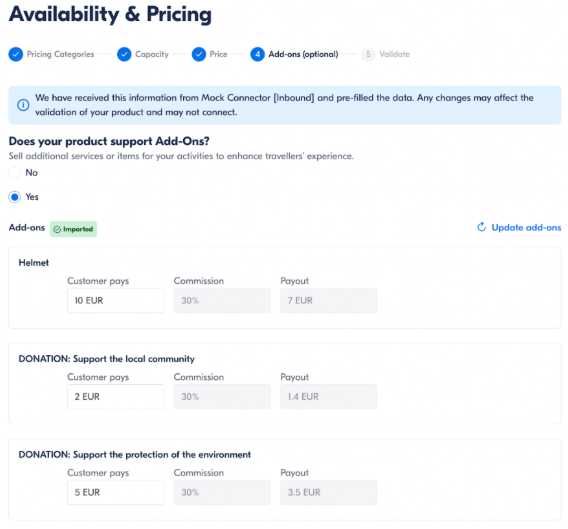568x529 pixels.
Task: Switch to the Capacity step label
Action: tap(152, 54)
